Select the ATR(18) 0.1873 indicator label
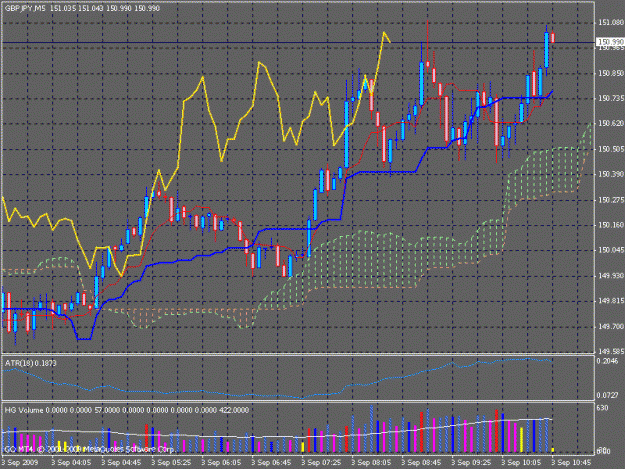This screenshot has width=625, height=469. click(30, 363)
